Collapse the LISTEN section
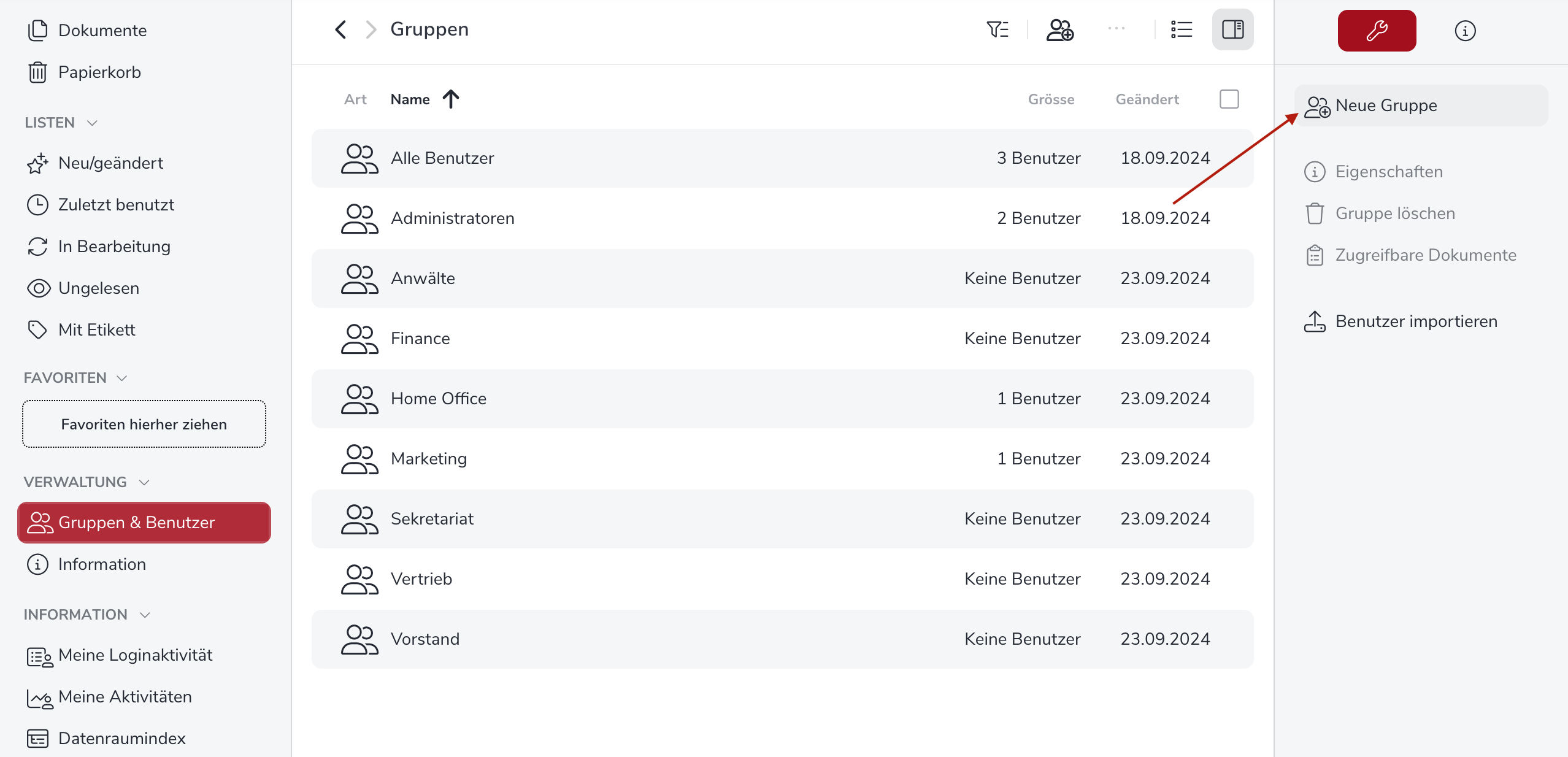This screenshot has width=1568, height=757. (93, 123)
